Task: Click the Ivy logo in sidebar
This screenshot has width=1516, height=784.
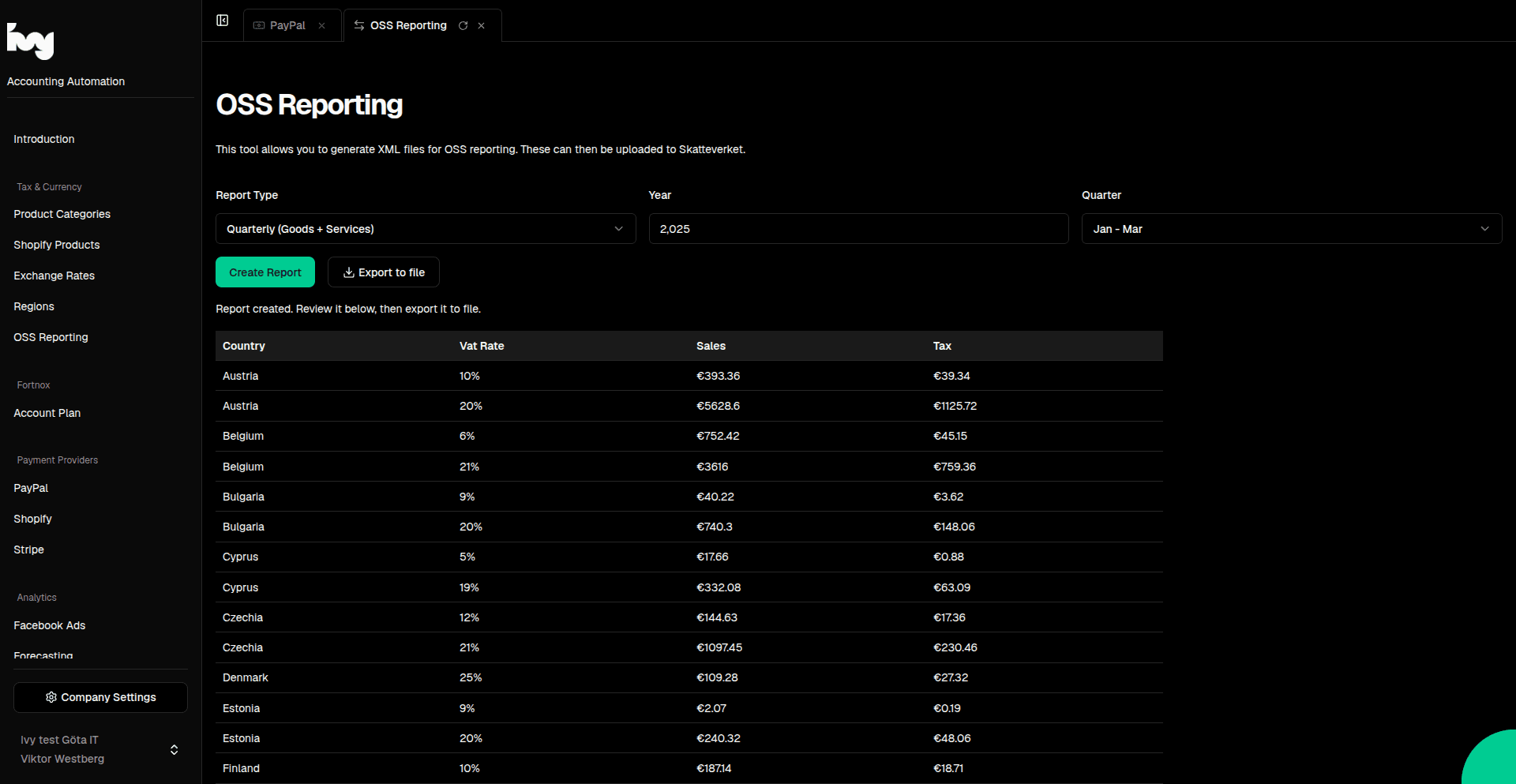Action: [31, 41]
